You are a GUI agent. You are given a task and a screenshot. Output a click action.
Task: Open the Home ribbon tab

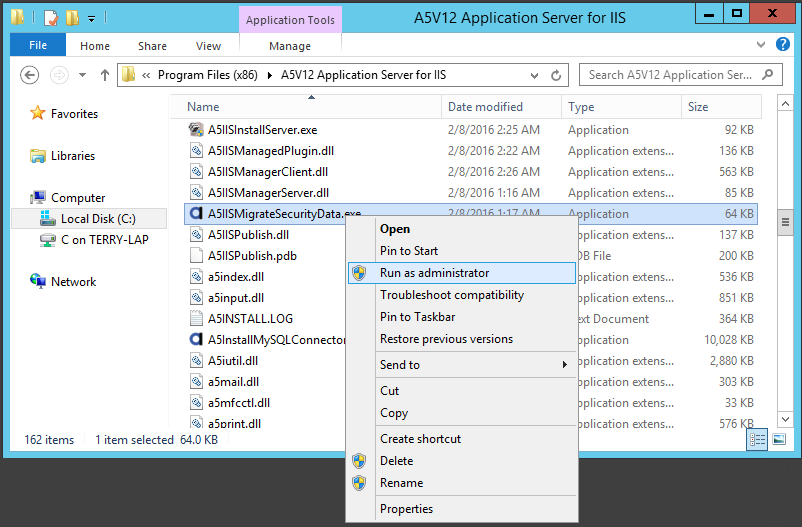coord(95,46)
